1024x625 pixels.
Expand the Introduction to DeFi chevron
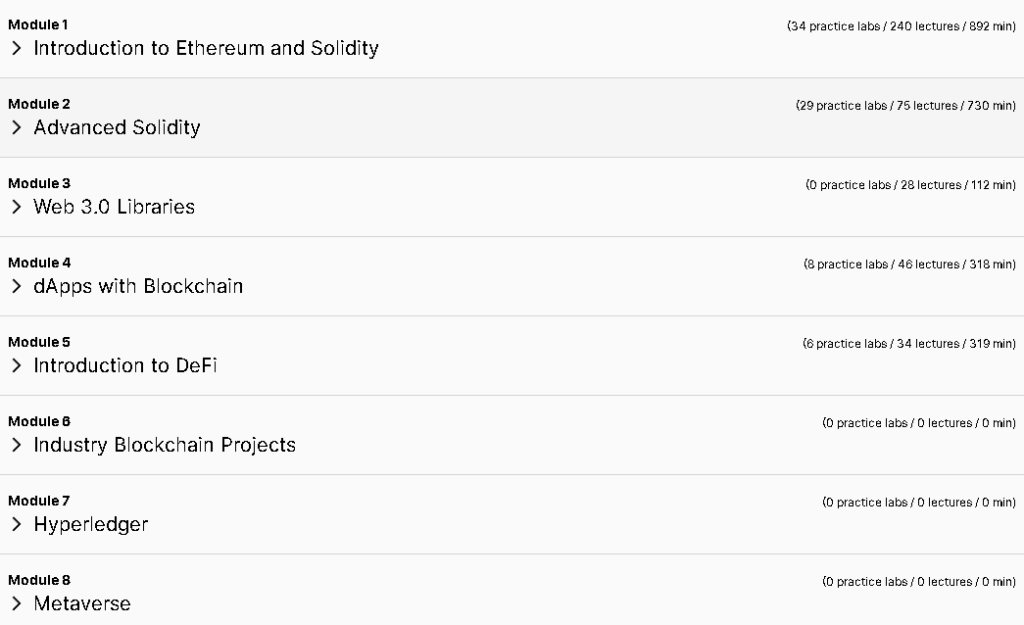click(17, 366)
